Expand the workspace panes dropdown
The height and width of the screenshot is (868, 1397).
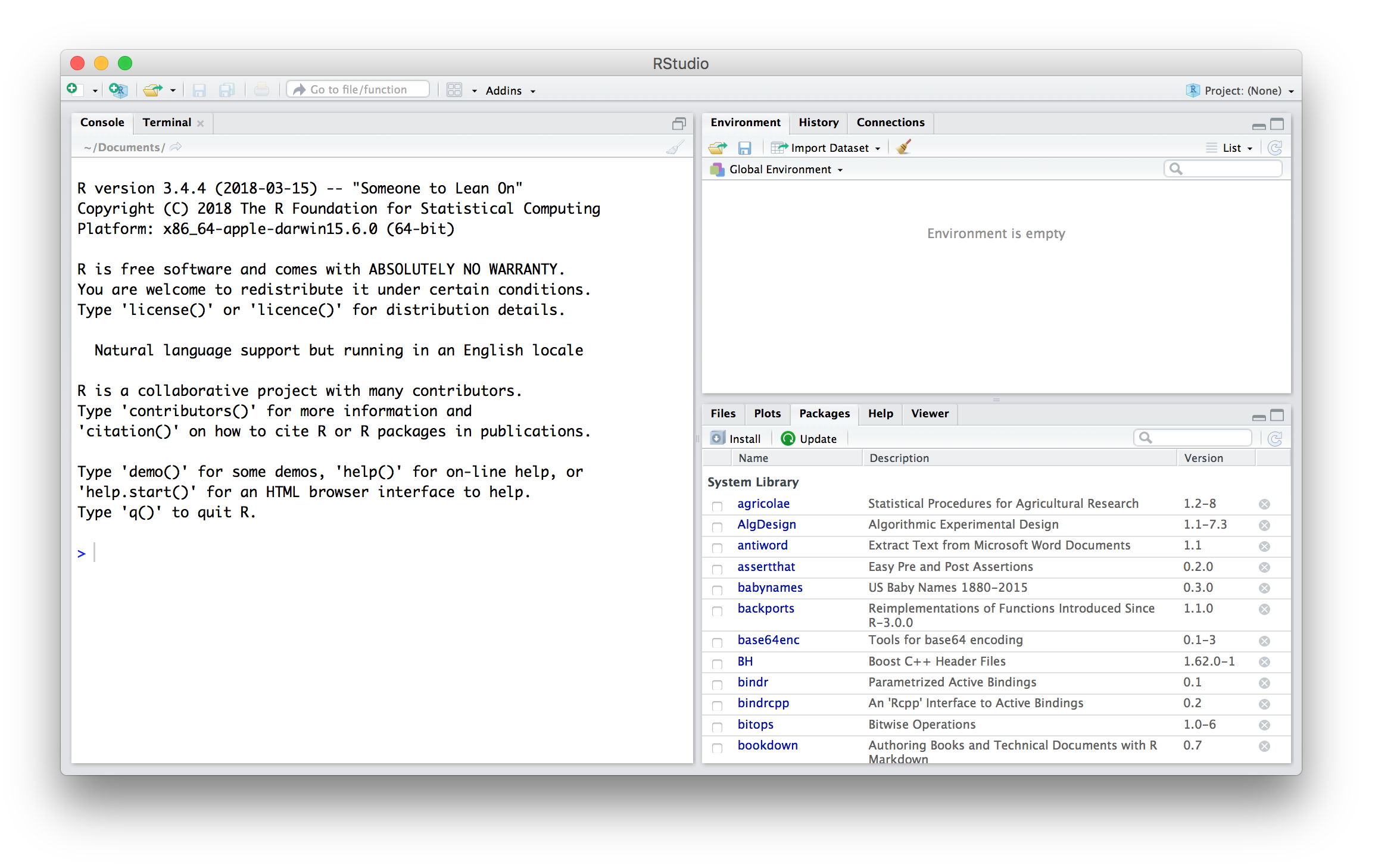click(x=475, y=91)
